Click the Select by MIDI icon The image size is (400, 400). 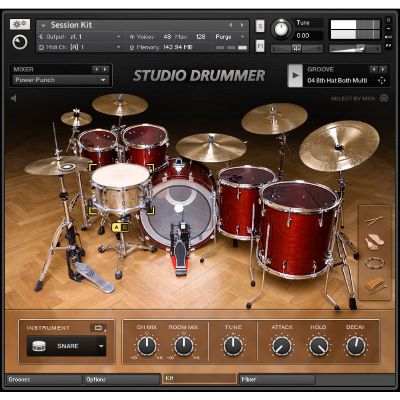pyautogui.click(x=384, y=99)
